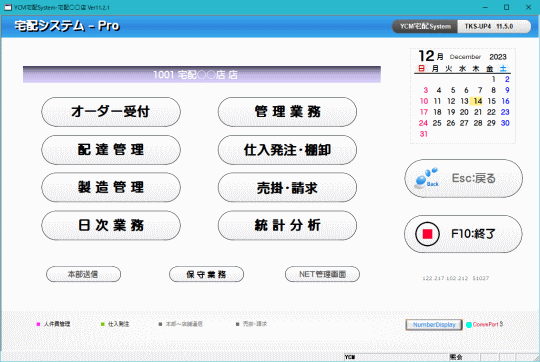Click the green 仕入発注 indicator
Image resolution: width=540 pixels, height=362 pixels.
tap(103, 324)
